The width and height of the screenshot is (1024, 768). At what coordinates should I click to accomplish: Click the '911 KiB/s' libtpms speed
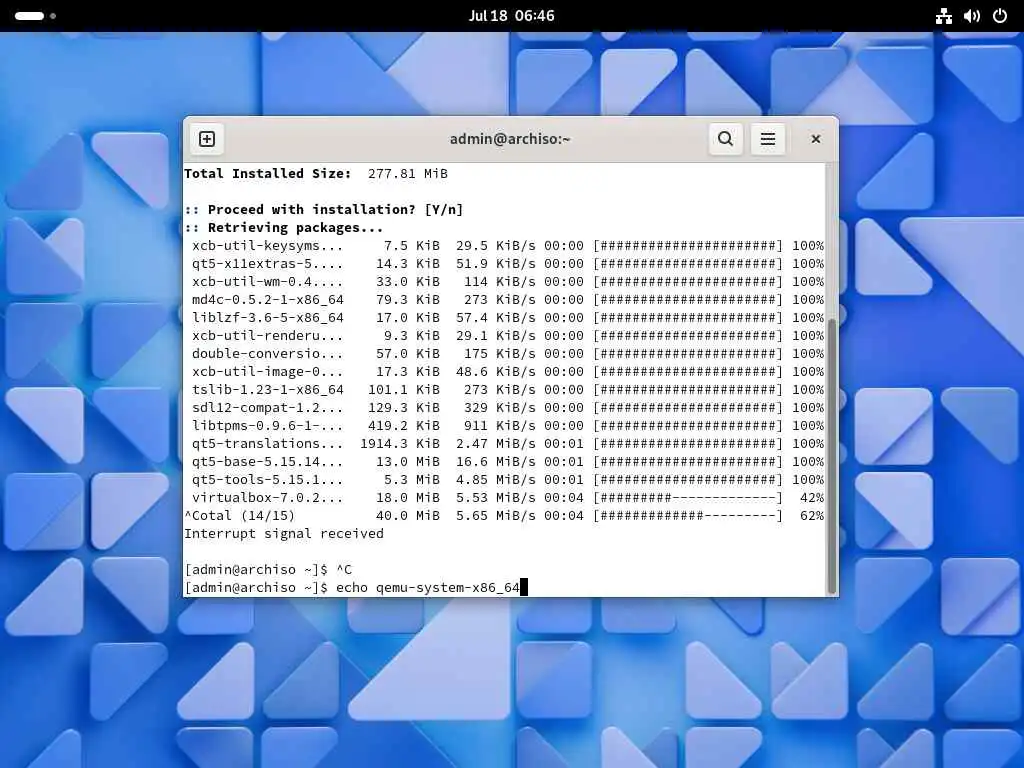click(x=500, y=426)
